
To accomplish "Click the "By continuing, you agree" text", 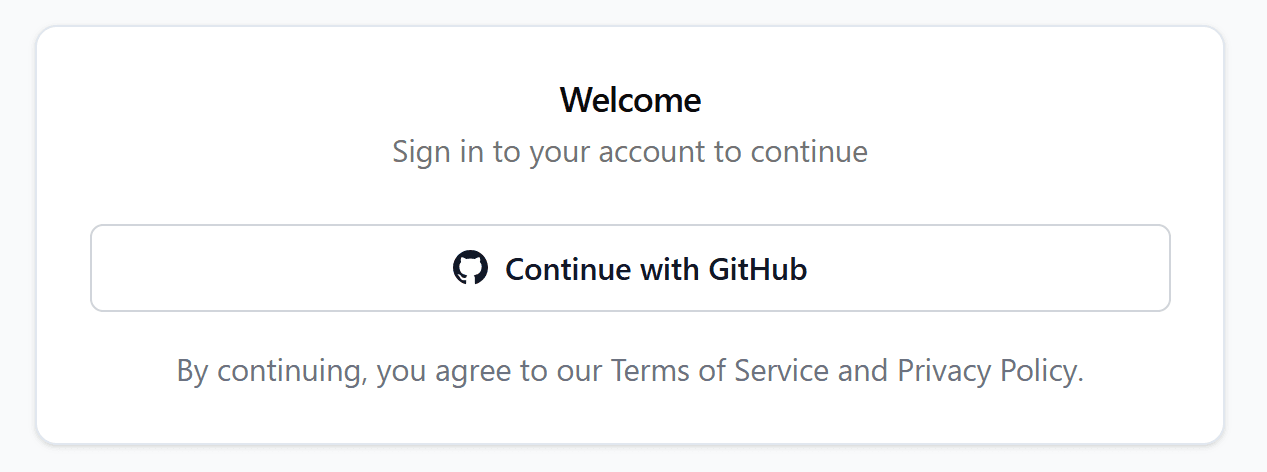I will pyautogui.click(x=300, y=371).
